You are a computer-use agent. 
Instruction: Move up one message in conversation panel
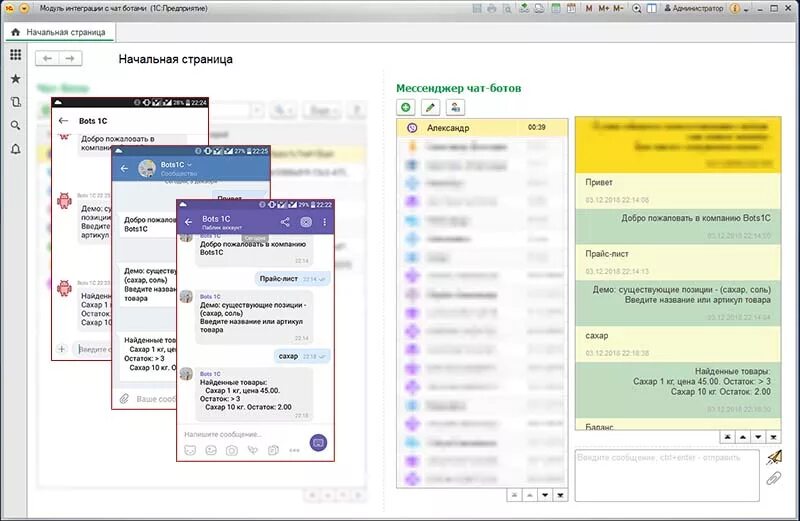click(743, 437)
